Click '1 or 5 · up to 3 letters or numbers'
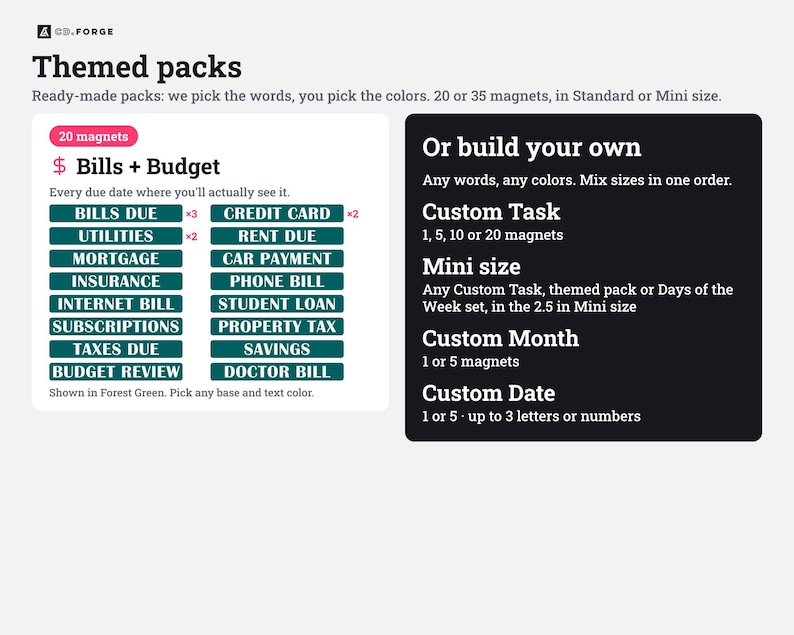 click(531, 416)
